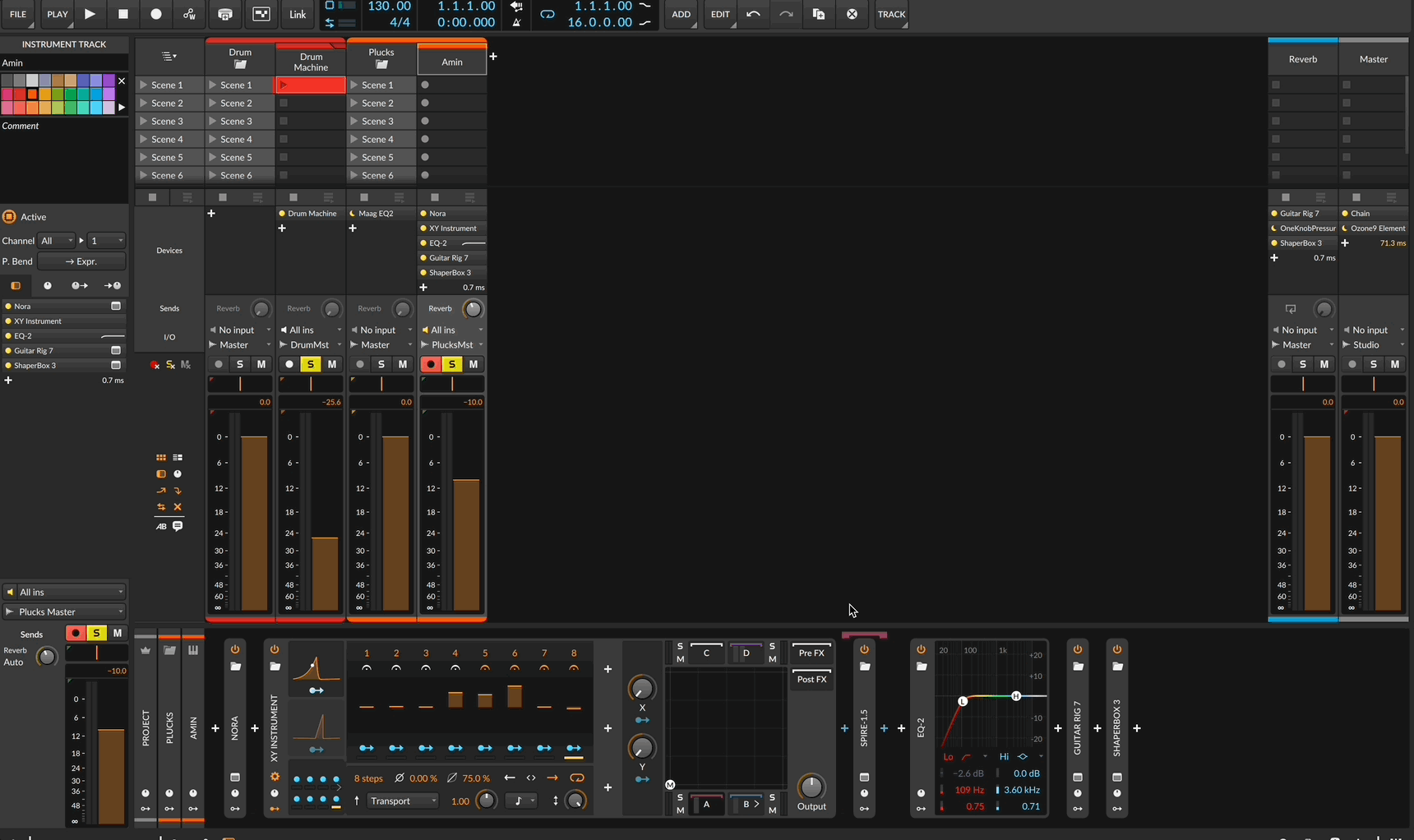The width and height of the screenshot is (1414, 840).
Task: Open the EQ-2 Lo band type dropdown
Action: tap(975, 756)
